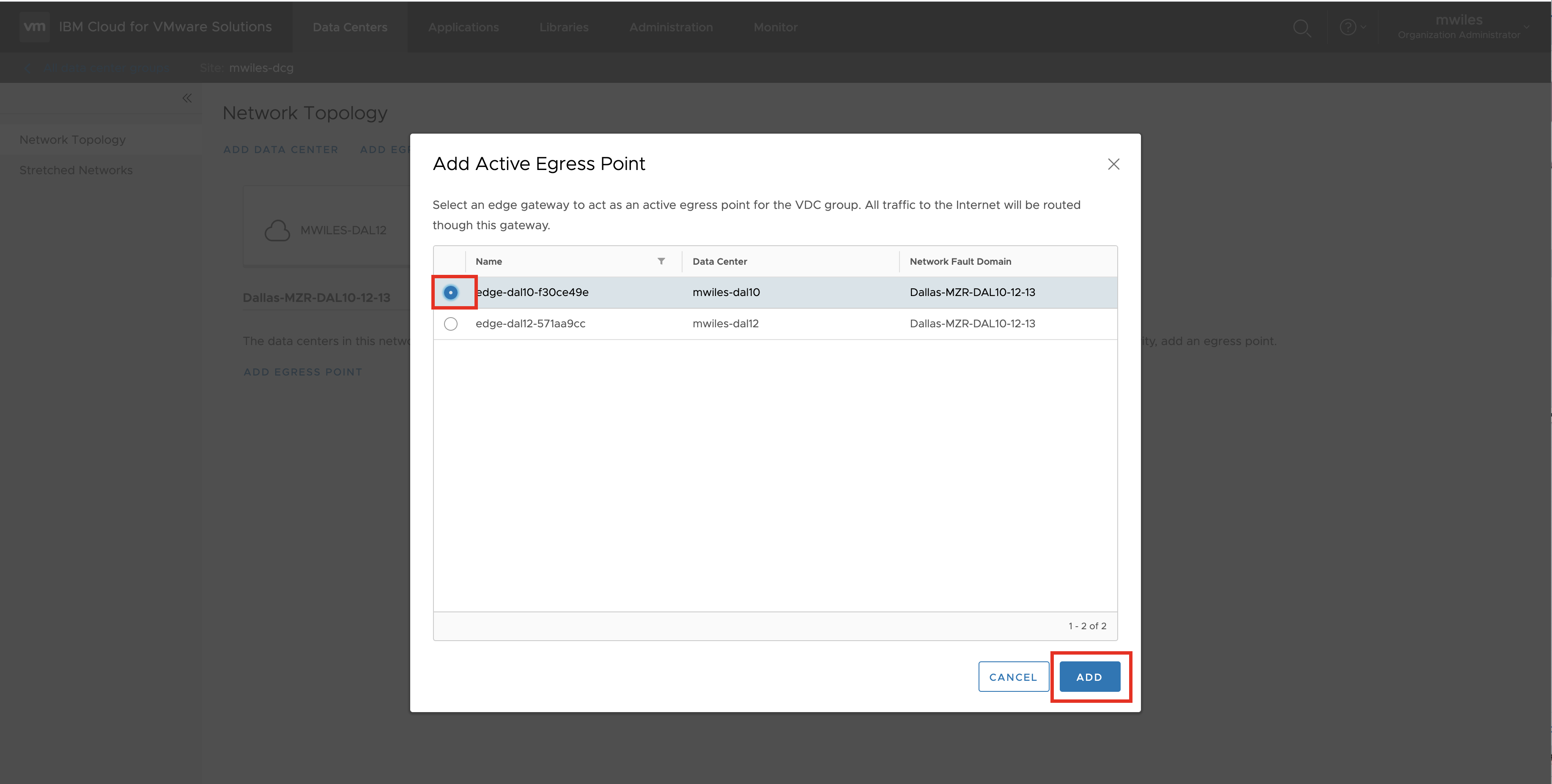Collapse the sidebar with double chevron icon
The image size is (1552, 784).
point(187,98)
